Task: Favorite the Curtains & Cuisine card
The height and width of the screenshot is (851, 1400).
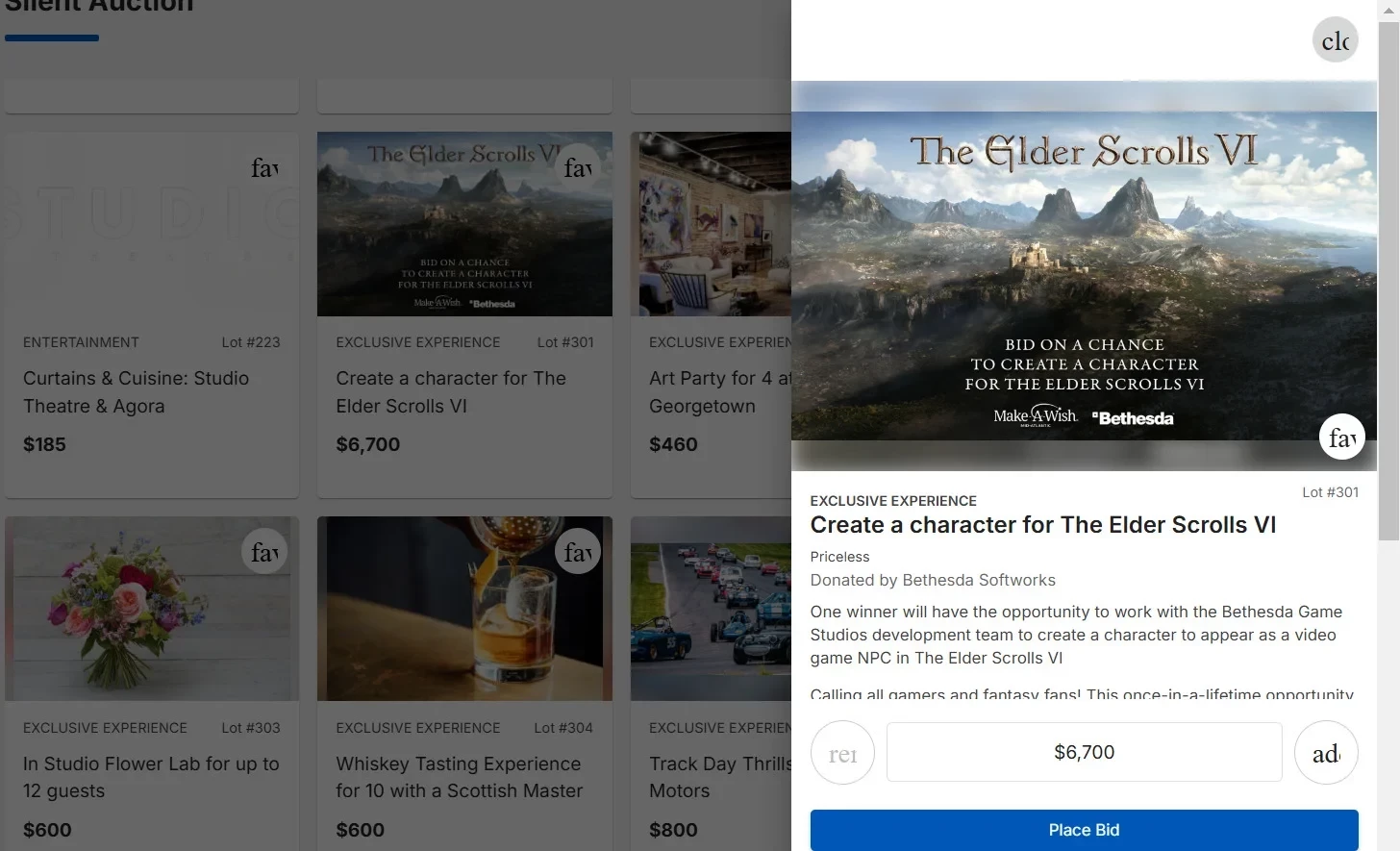Action: coord(264,167)
